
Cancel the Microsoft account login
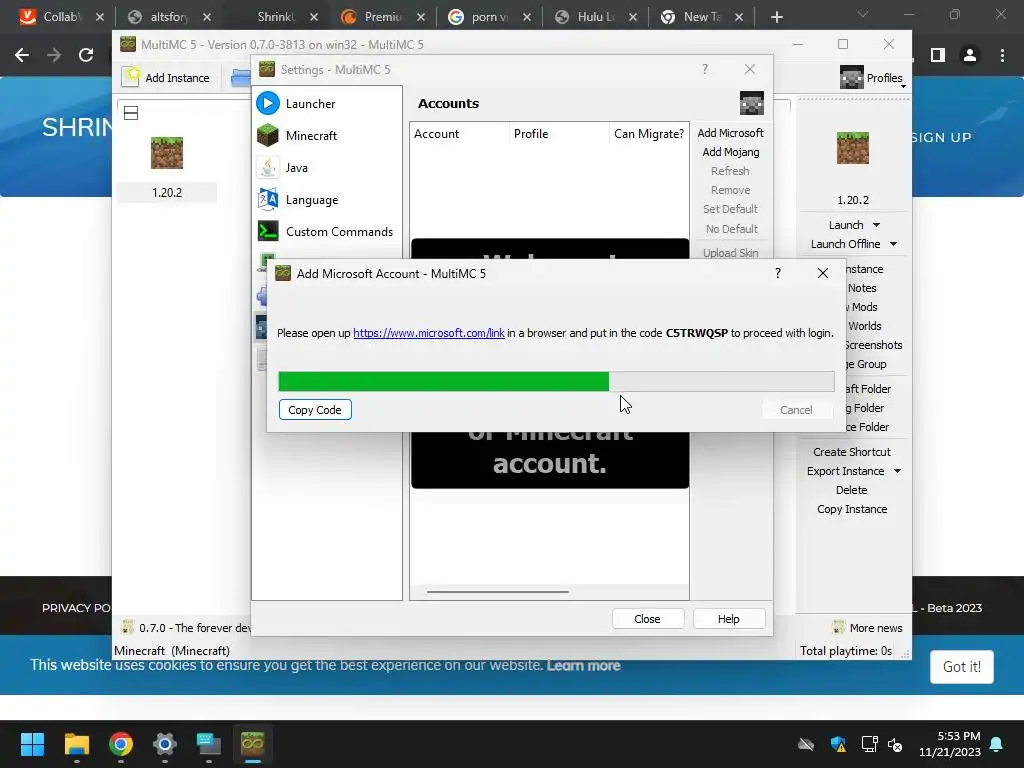point(796,409)
